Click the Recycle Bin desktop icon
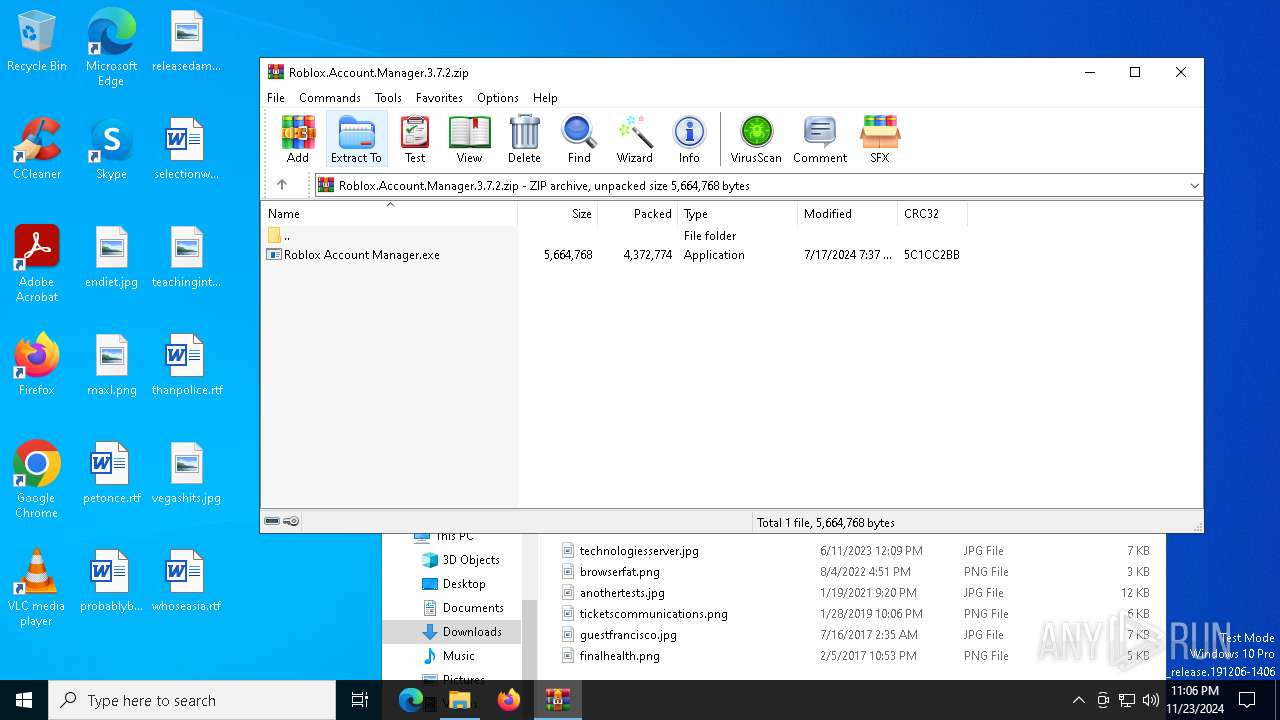1280x720 pixels. click(37, 42)
